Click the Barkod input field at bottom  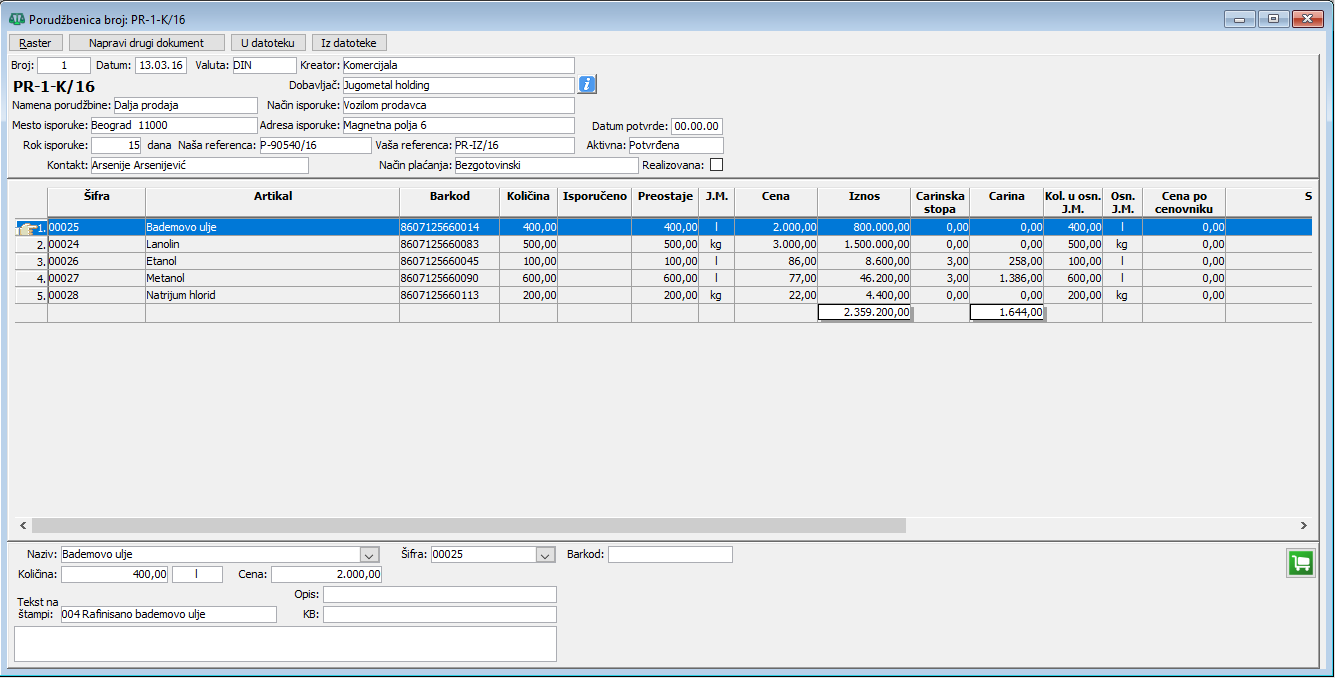coord(670,555)
